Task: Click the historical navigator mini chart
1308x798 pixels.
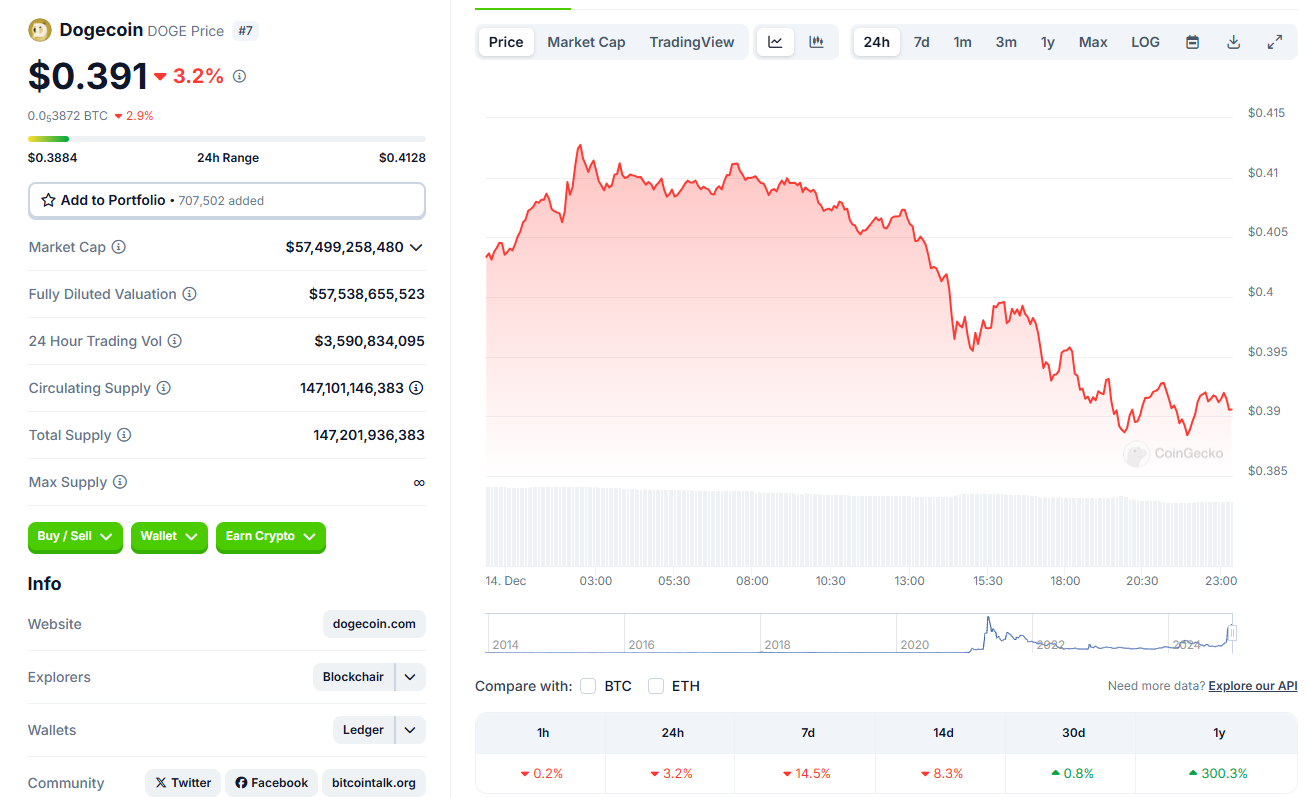Action: [x=859, y=633]
